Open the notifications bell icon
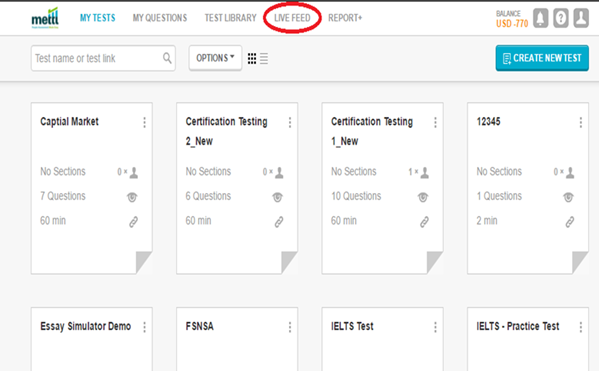599x371 pixels. [x=541, y=18]
